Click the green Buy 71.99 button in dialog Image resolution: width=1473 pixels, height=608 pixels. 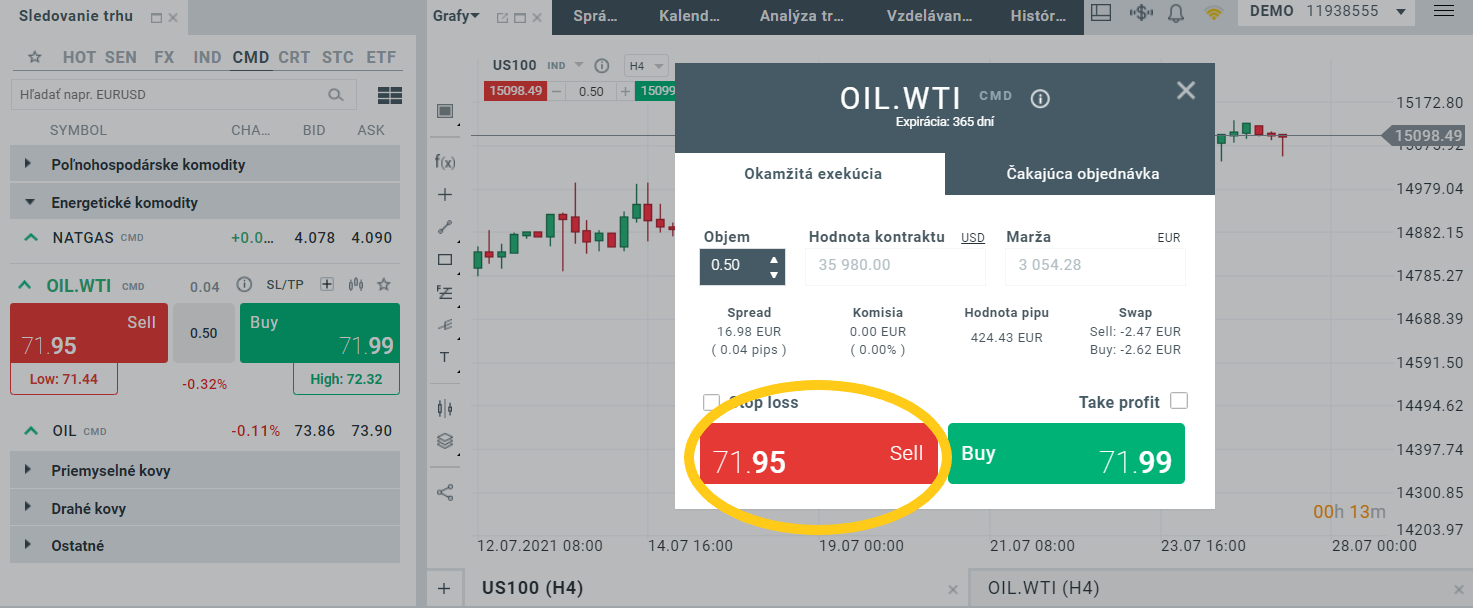pos(1066,454)
